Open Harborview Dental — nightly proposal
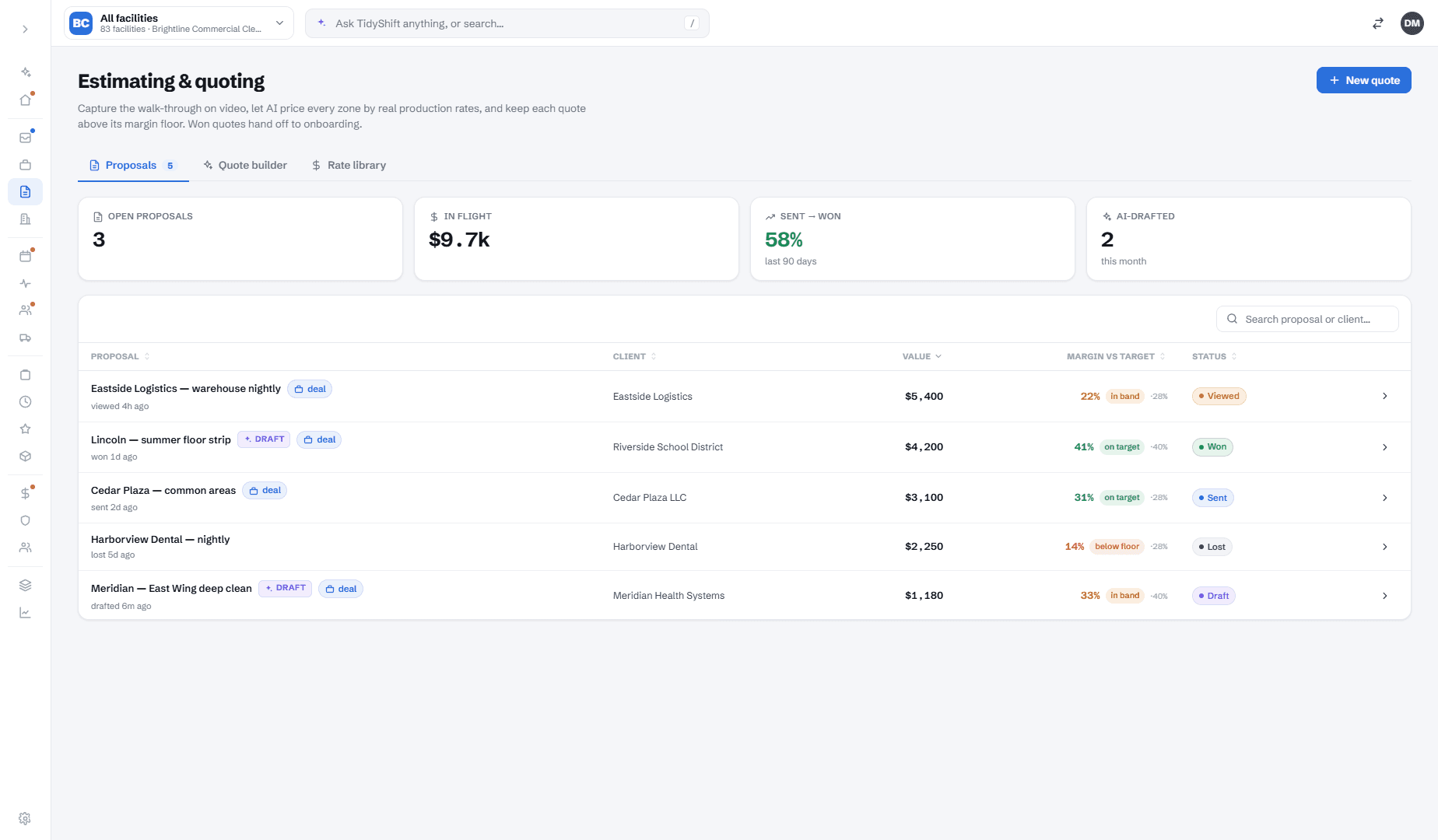This screenshot has width=1438, height=840. 160,539
